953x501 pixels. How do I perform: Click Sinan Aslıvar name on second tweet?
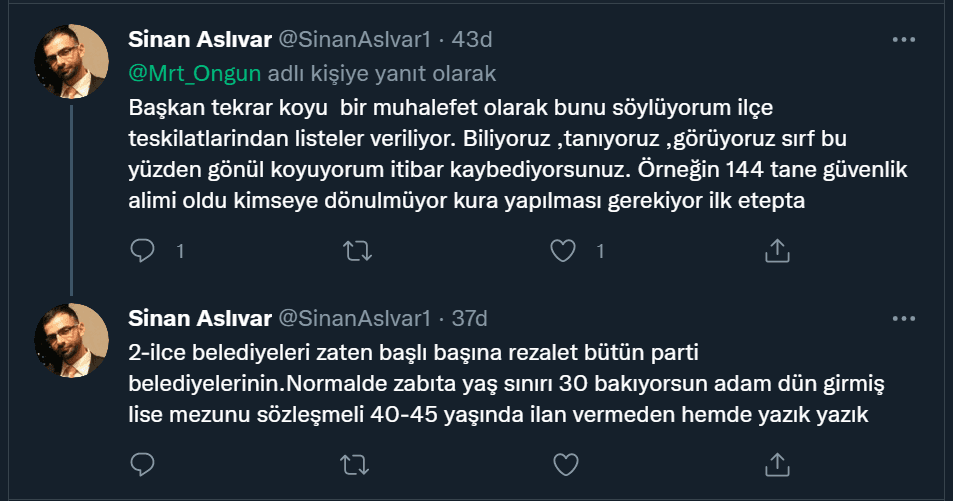[200, 319]
